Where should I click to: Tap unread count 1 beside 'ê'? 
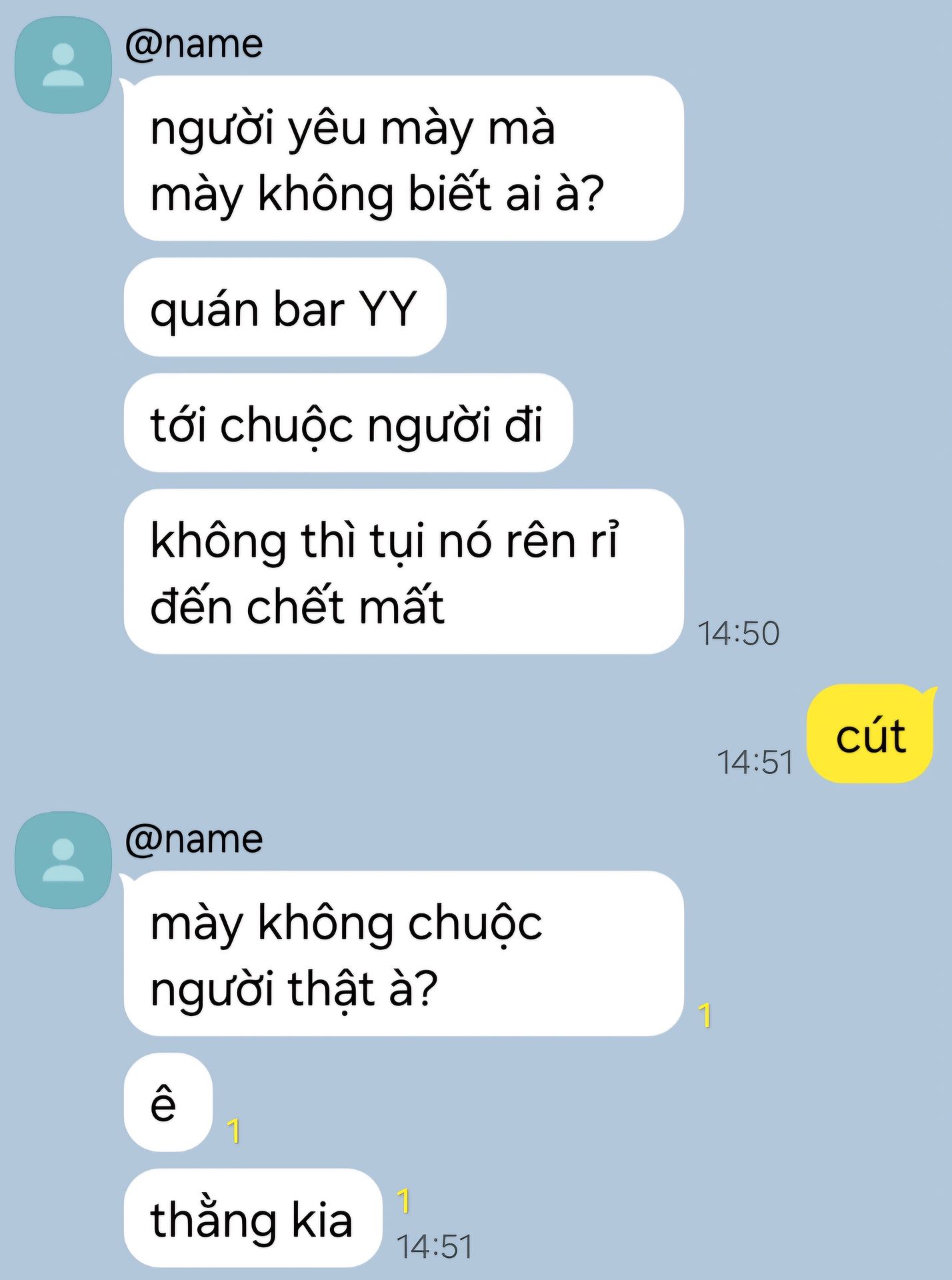(233, 1131)
